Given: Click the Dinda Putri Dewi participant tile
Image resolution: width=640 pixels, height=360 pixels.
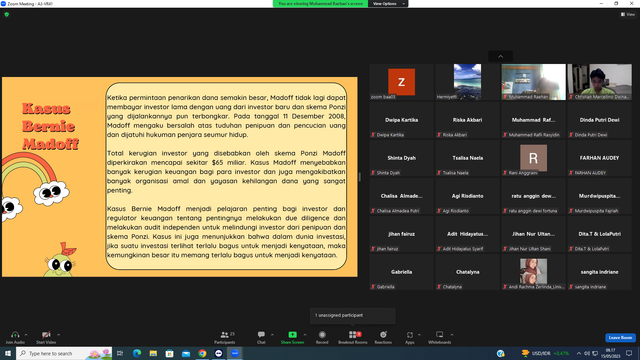Looking at the screenshot, I should [x=600, y=120].
